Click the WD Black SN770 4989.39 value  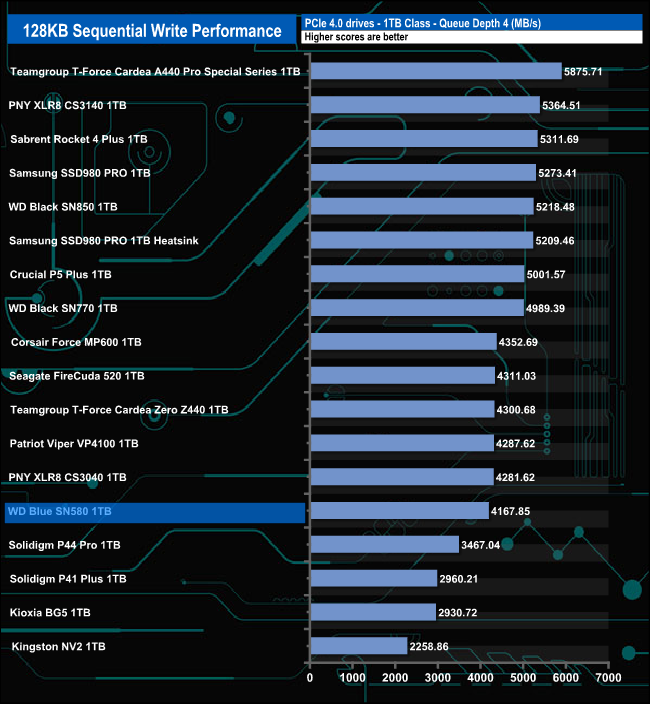tap(545, 308)
